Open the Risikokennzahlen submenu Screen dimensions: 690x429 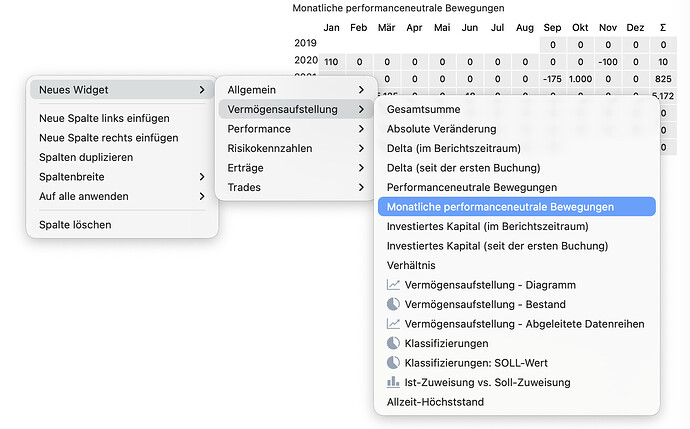(x=295, y=148)
